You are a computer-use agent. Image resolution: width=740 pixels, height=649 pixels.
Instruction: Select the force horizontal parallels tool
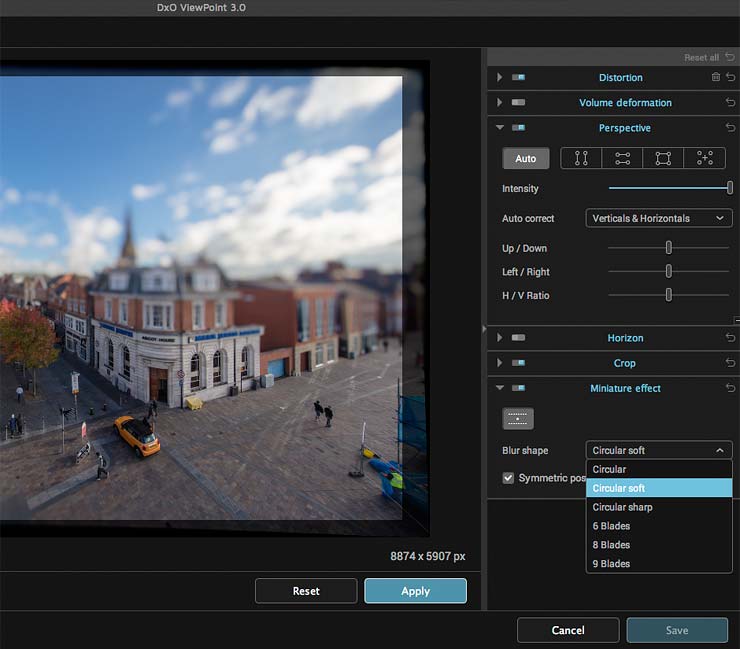622,158
